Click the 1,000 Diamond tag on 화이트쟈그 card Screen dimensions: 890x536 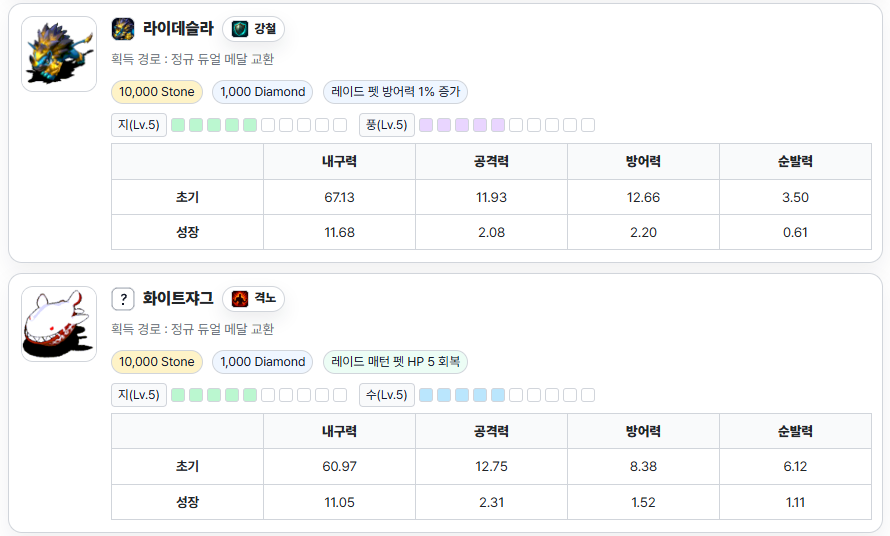263,362
